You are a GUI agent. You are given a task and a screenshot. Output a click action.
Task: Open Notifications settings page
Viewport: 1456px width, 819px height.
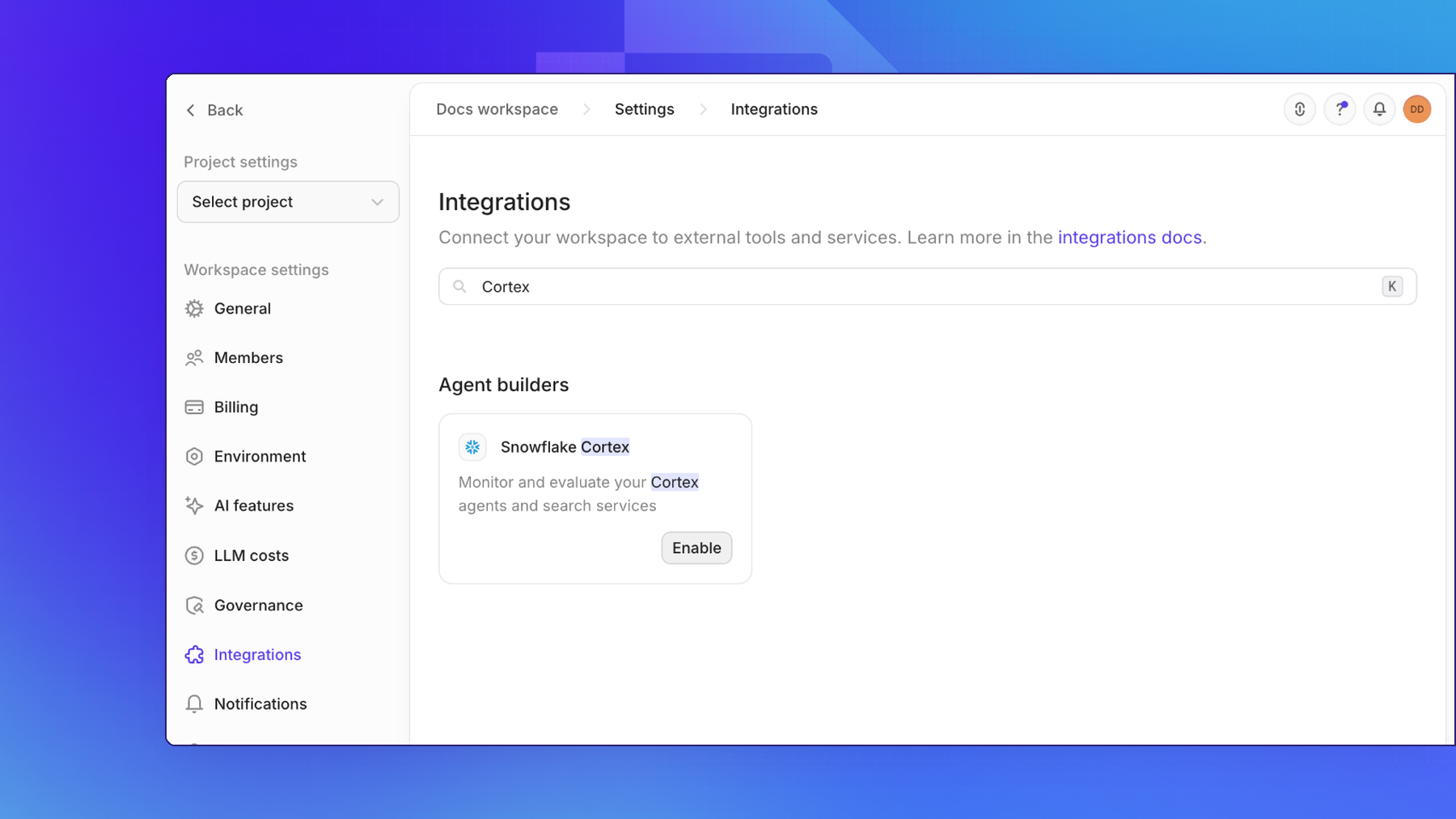pos(260,704)
